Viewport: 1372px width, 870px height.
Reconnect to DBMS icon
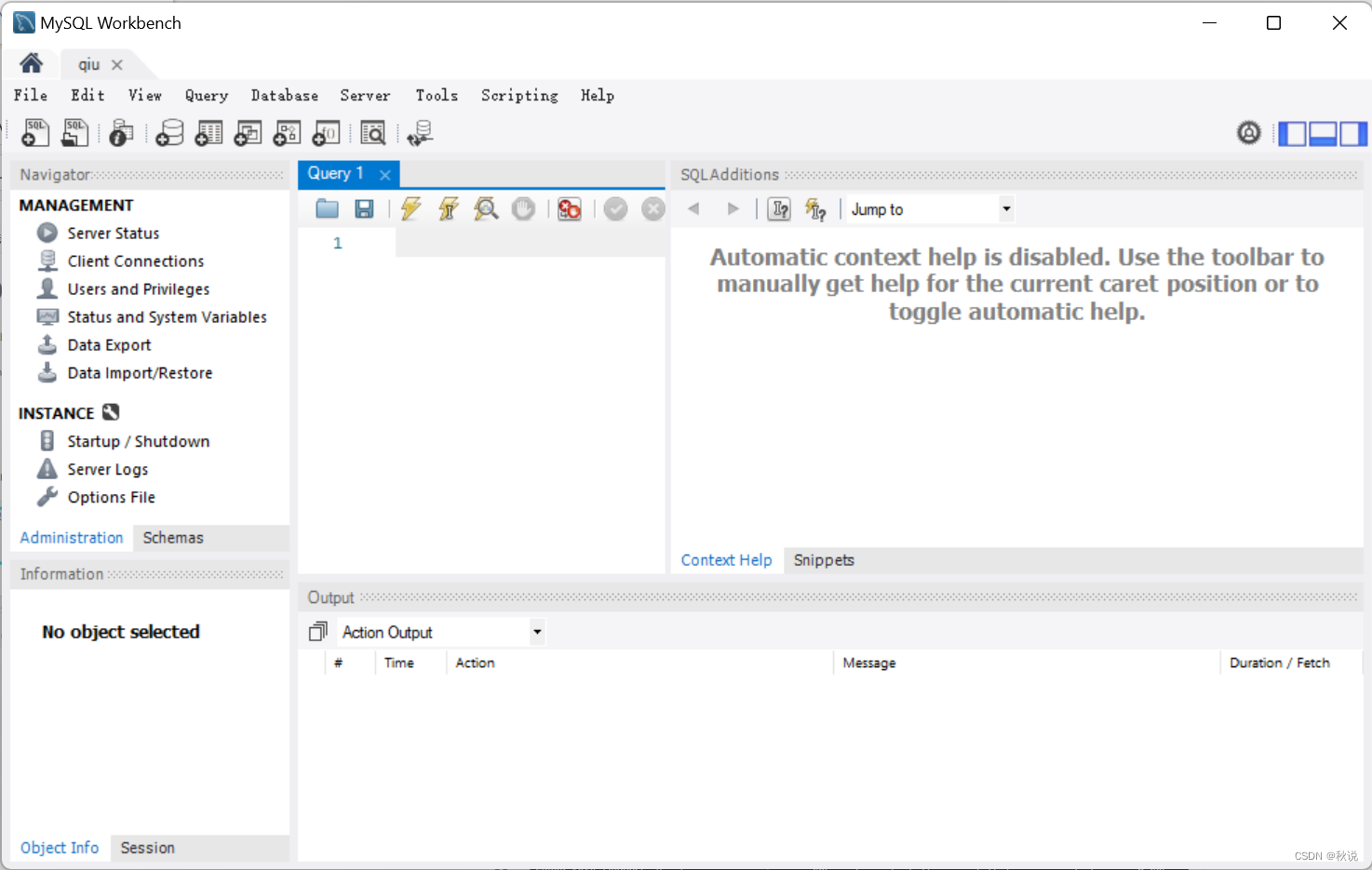click(x=420, y=133)
